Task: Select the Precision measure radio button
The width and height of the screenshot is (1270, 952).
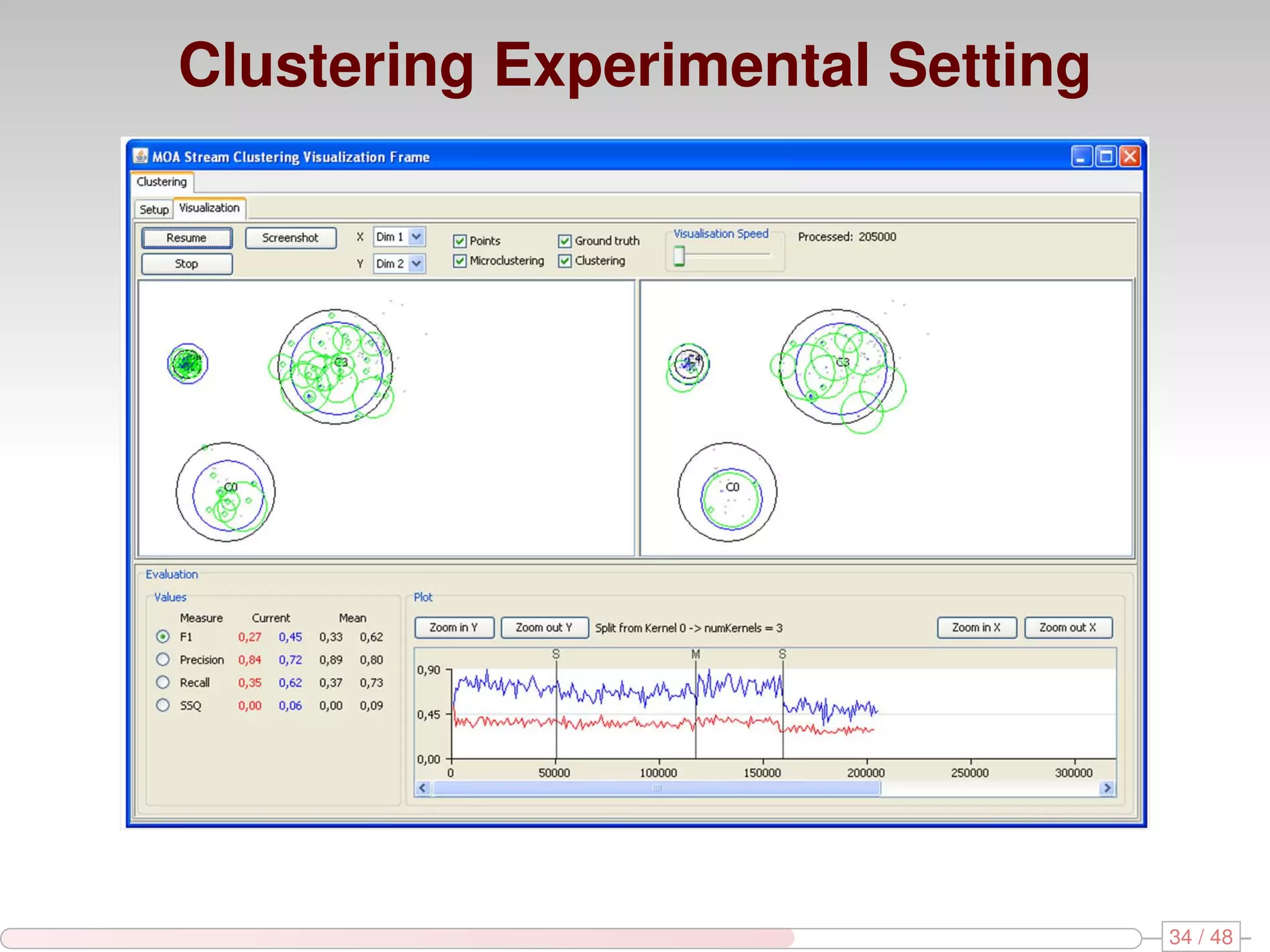Action: point(162,659)
